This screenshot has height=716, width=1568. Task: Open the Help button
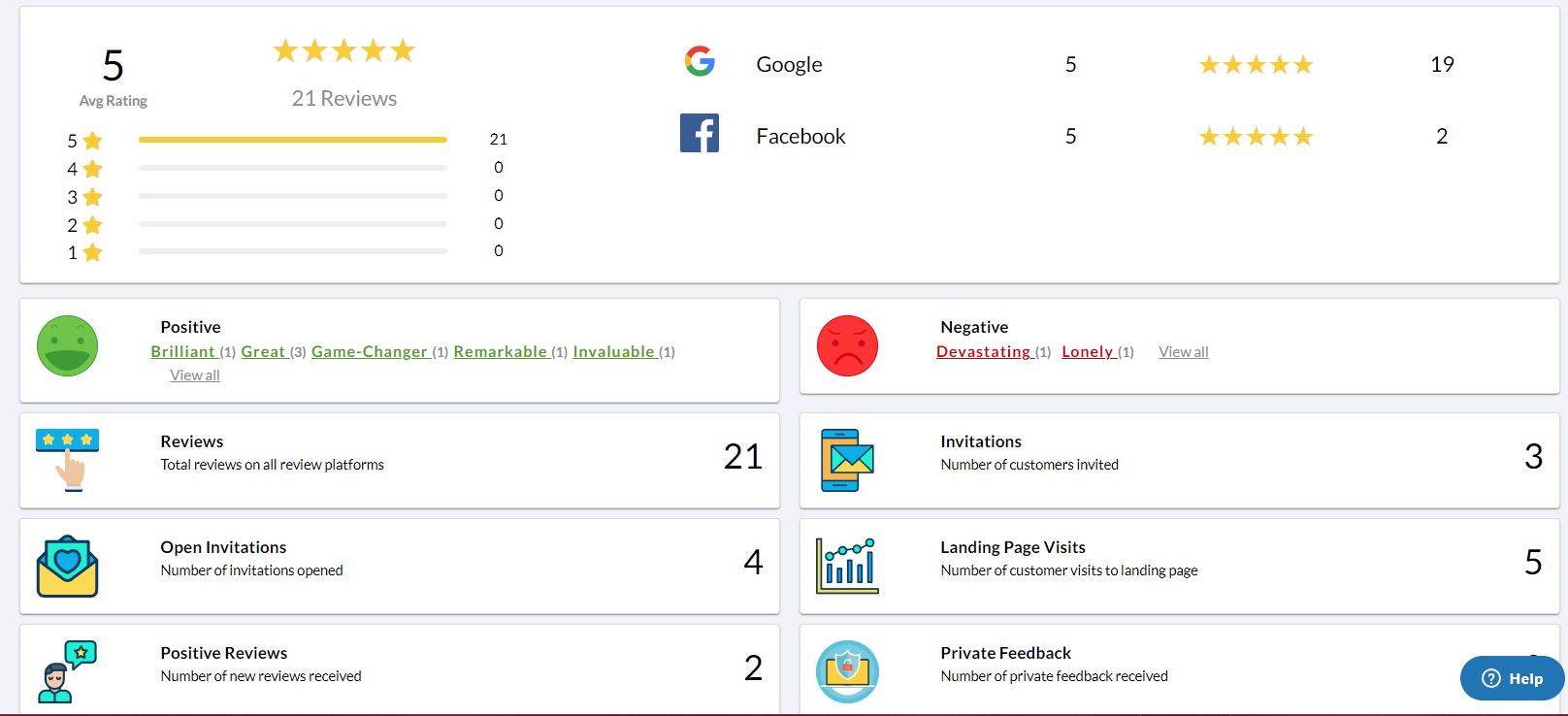click(1512, 678)
